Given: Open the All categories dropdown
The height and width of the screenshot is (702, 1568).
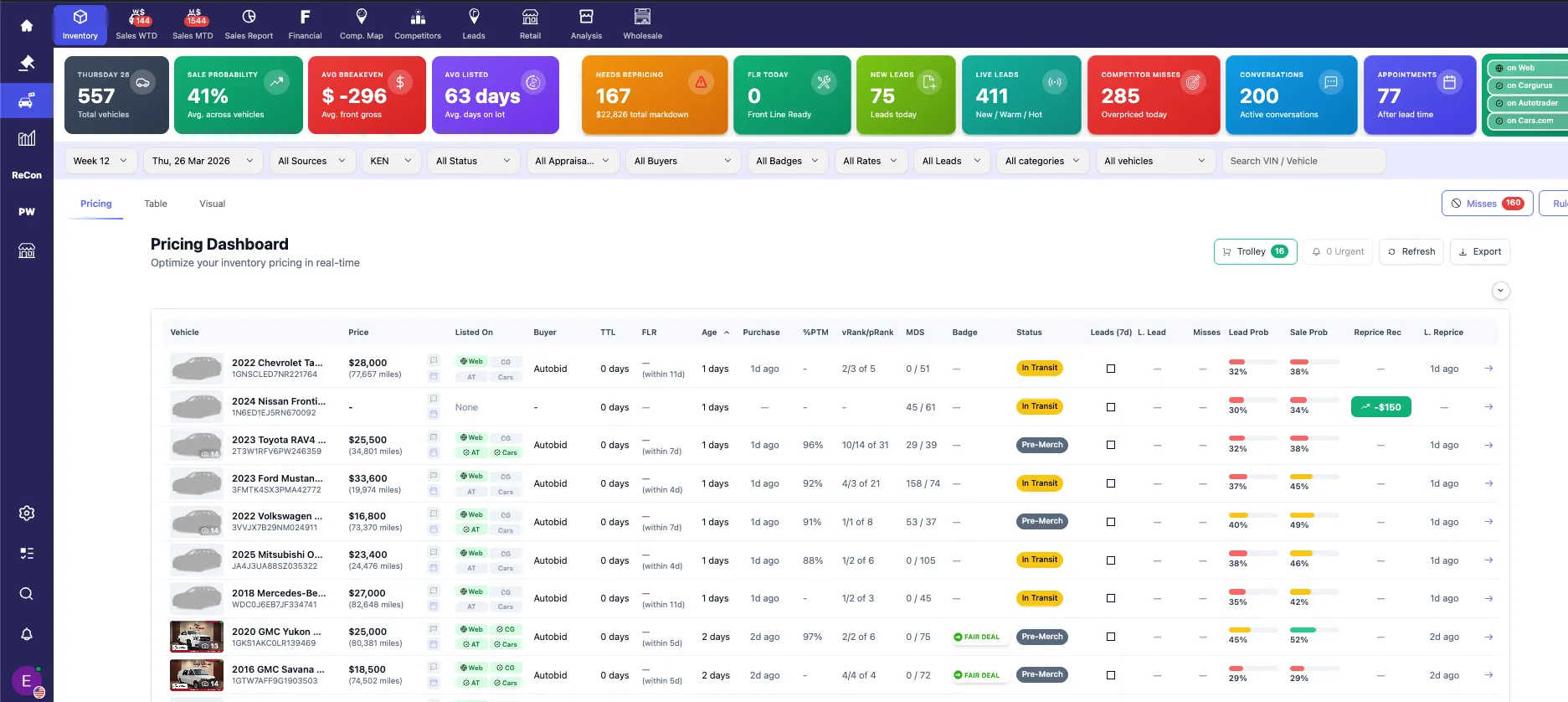Looking at the screenshot, I should 1042,161.
